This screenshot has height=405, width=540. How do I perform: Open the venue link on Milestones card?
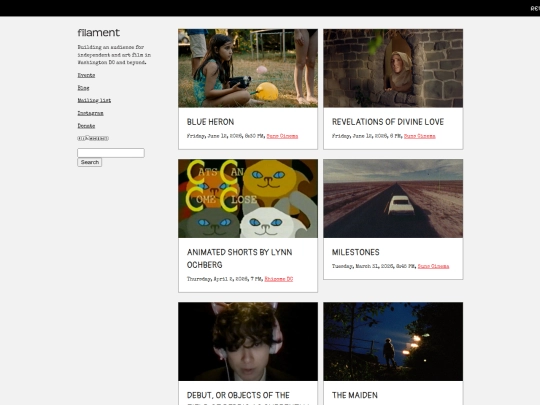(x=433, y=266)
